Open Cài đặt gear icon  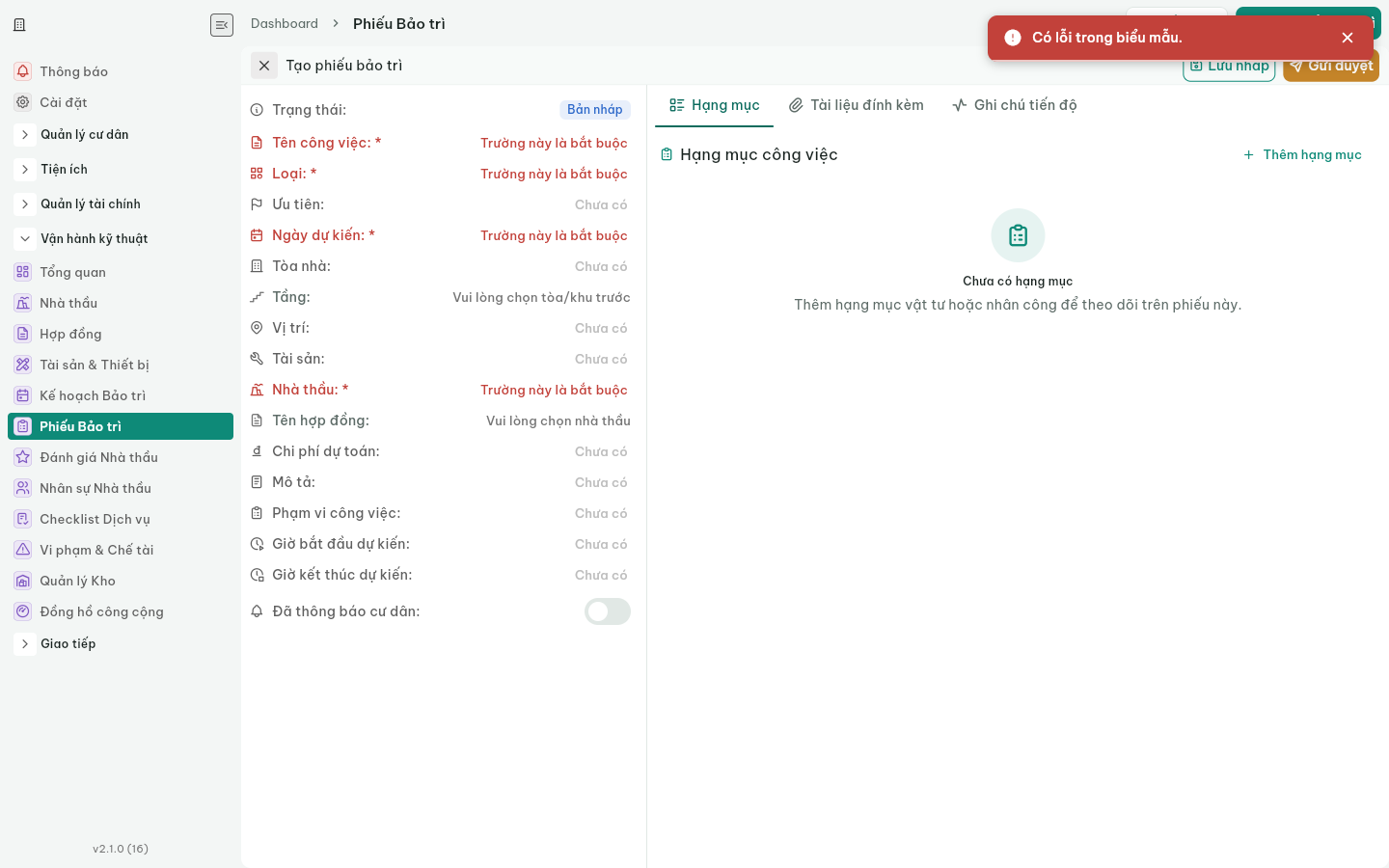click(23, 102)
